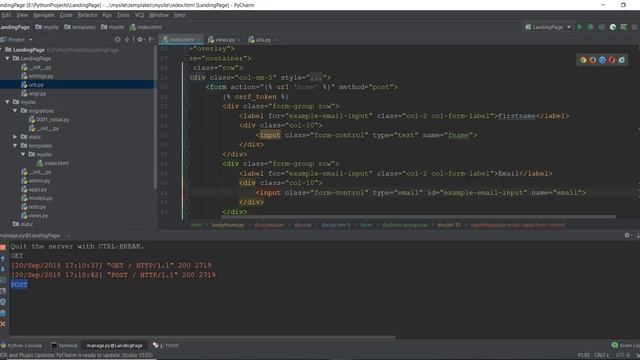This screenshot has height=360, width=640.
Task: Collapse all in the Project panel
Action: (x=127, y=40)
